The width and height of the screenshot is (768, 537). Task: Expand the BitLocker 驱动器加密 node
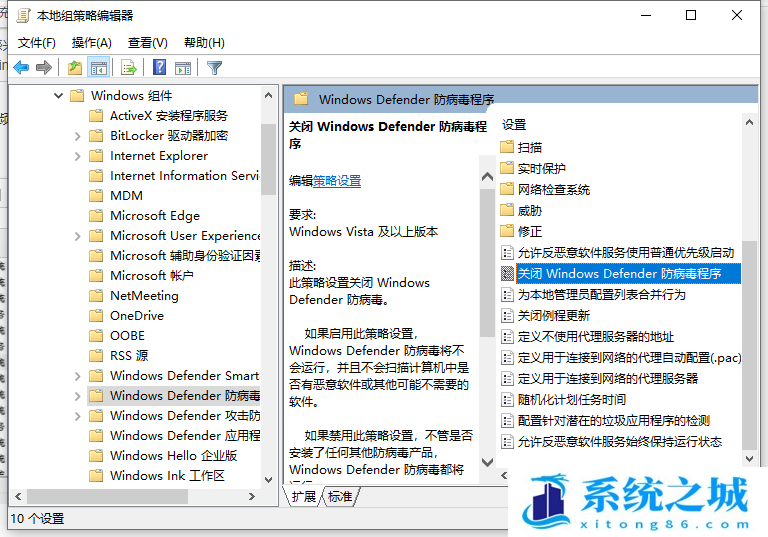click(77, 136)
